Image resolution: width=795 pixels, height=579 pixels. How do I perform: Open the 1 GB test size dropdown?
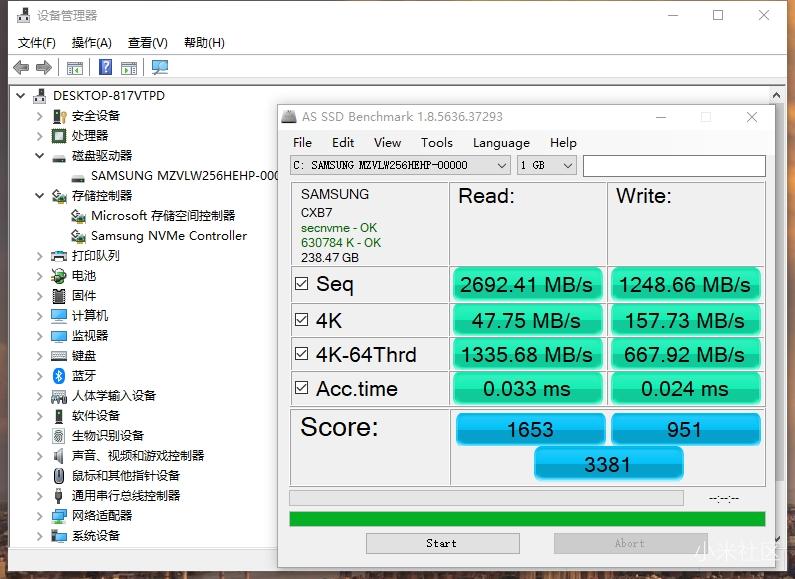coord(546,165)
